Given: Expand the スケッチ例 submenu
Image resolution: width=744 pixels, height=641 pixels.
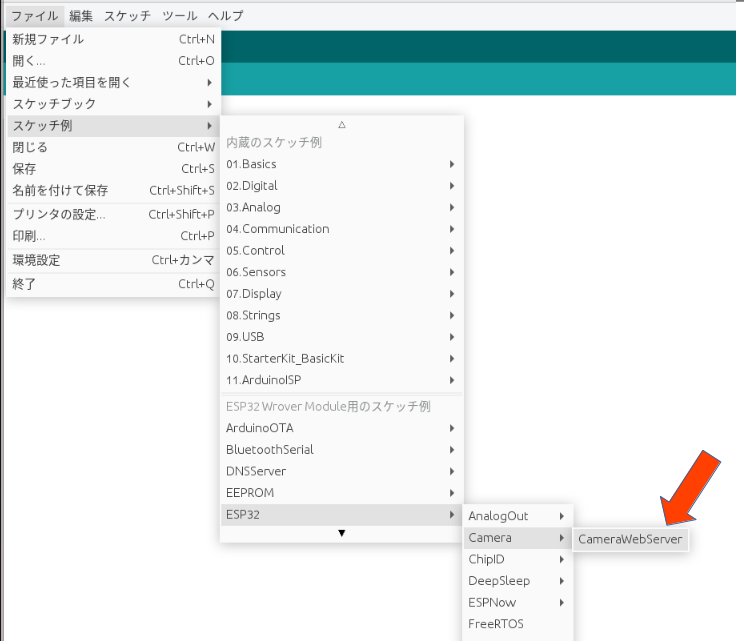Looking at the screenshot, I should click(113, 126).
